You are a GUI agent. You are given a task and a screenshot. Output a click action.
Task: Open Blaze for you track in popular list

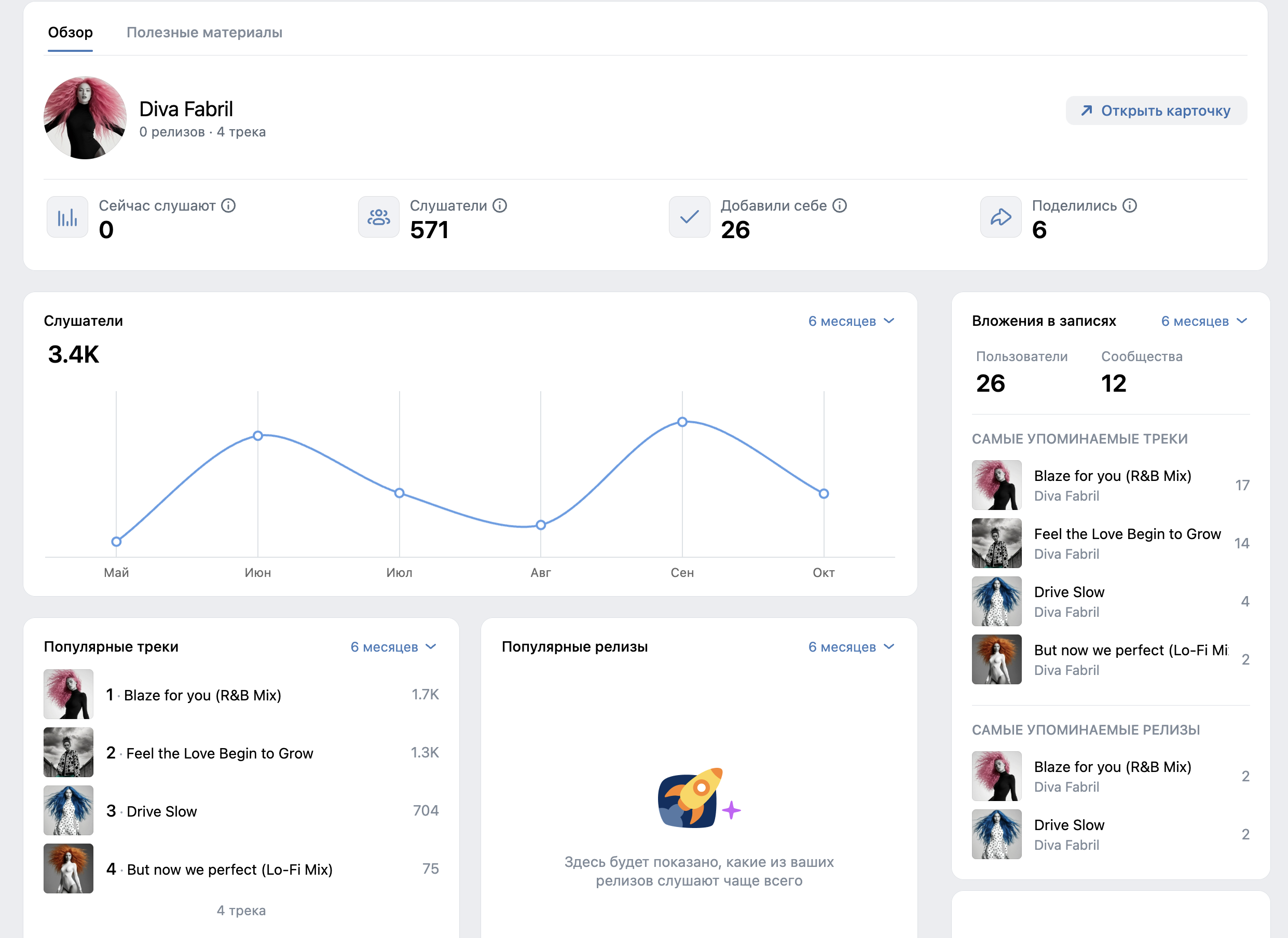click(x=202, y=695)
